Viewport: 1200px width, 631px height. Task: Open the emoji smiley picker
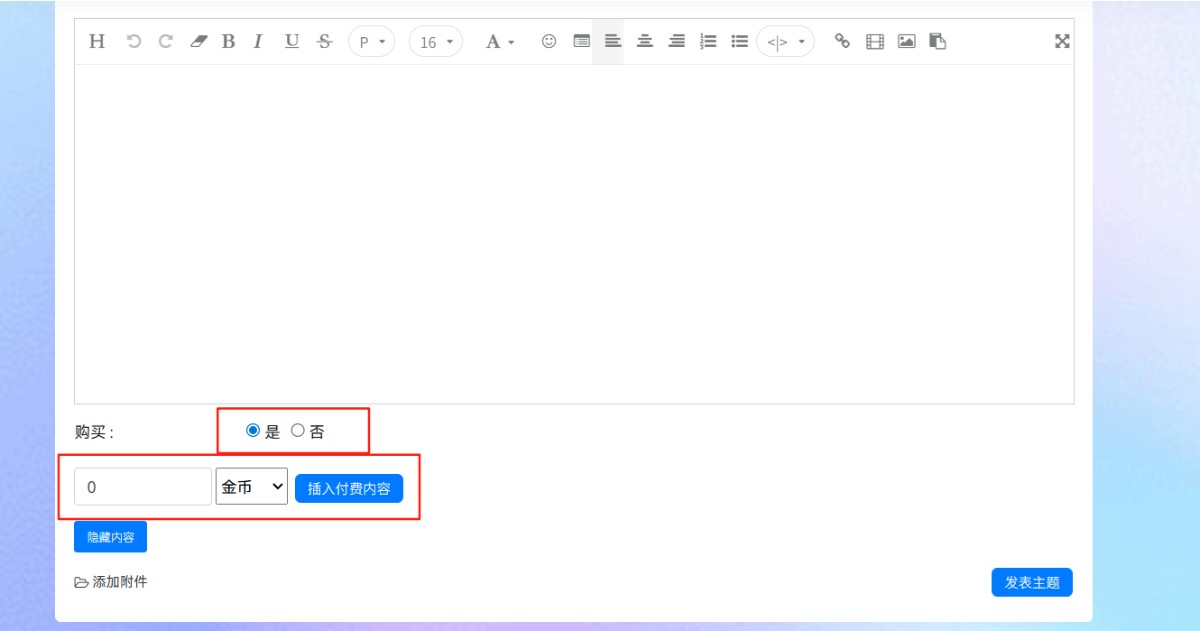tap(548, 42)
